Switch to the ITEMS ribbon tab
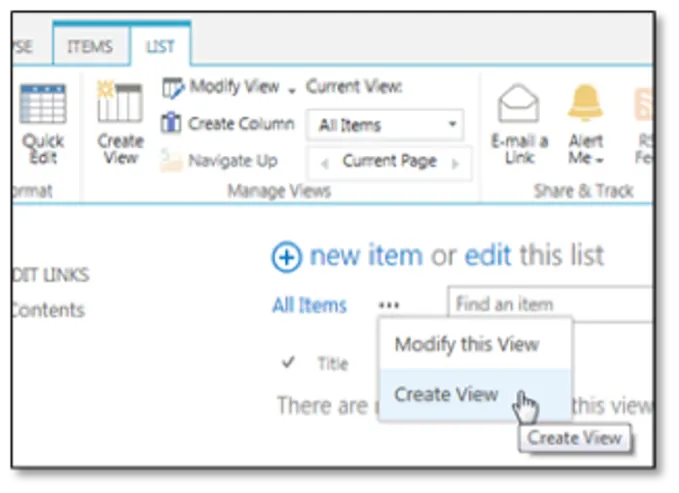The image size is (679, 493). click(x=90, y=46)
